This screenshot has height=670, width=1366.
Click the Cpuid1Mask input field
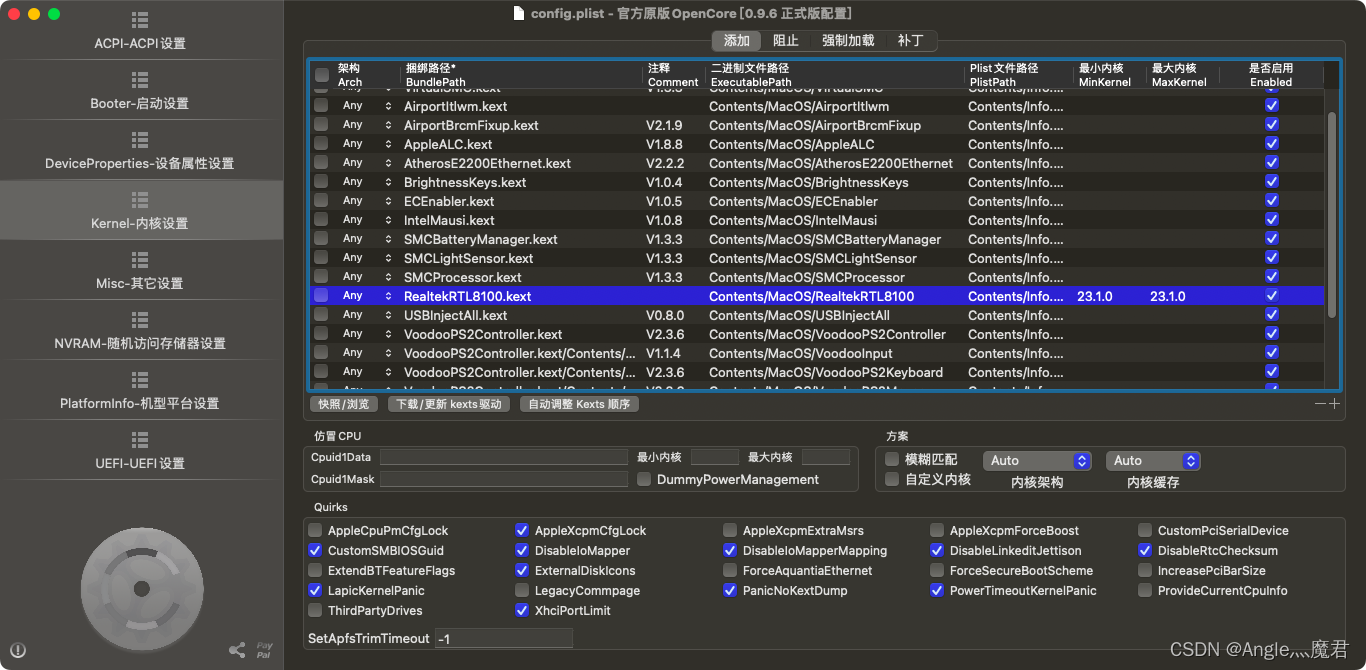click(504, 479)
